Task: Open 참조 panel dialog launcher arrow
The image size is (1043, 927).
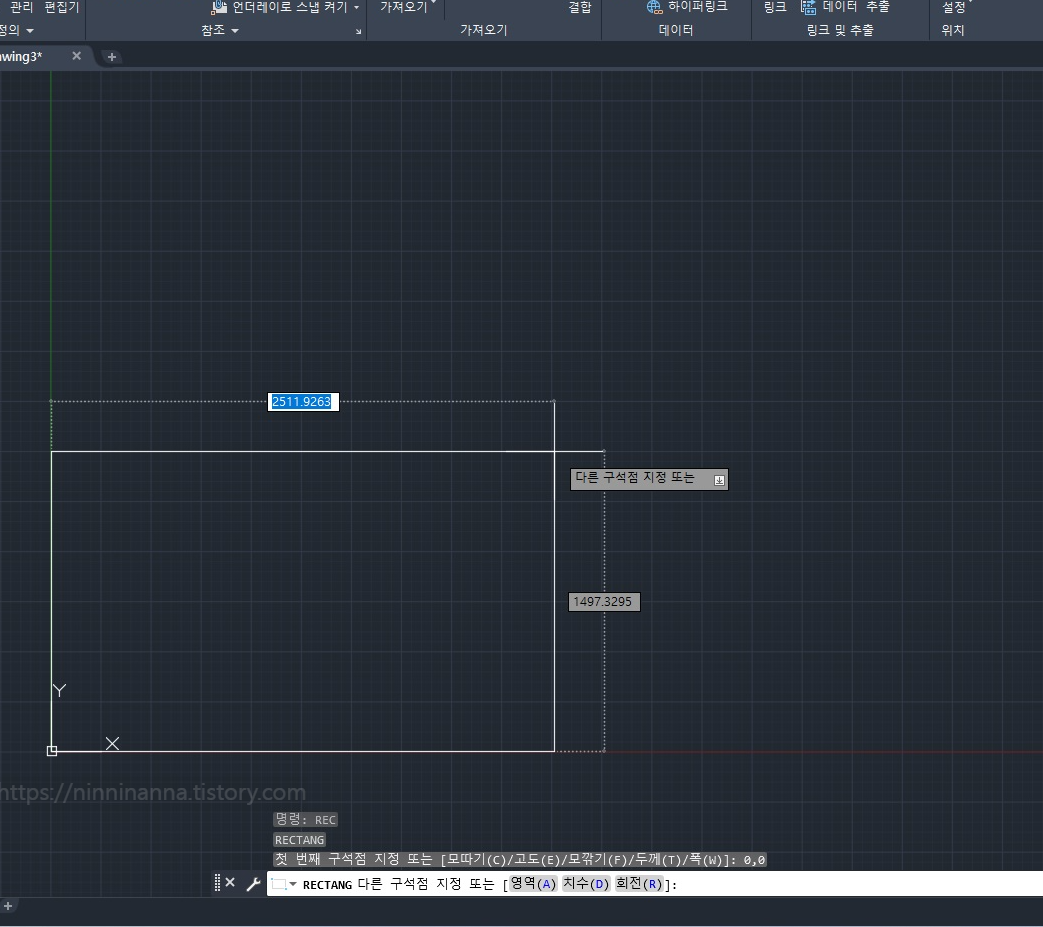Action: (359, 31)
